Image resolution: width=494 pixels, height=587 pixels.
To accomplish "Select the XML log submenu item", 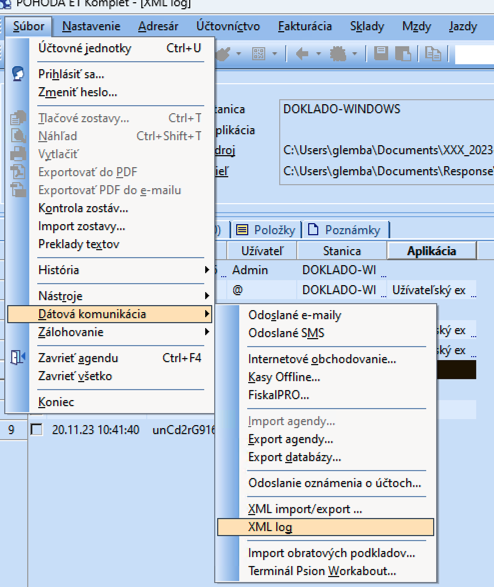I will point(326,527).
